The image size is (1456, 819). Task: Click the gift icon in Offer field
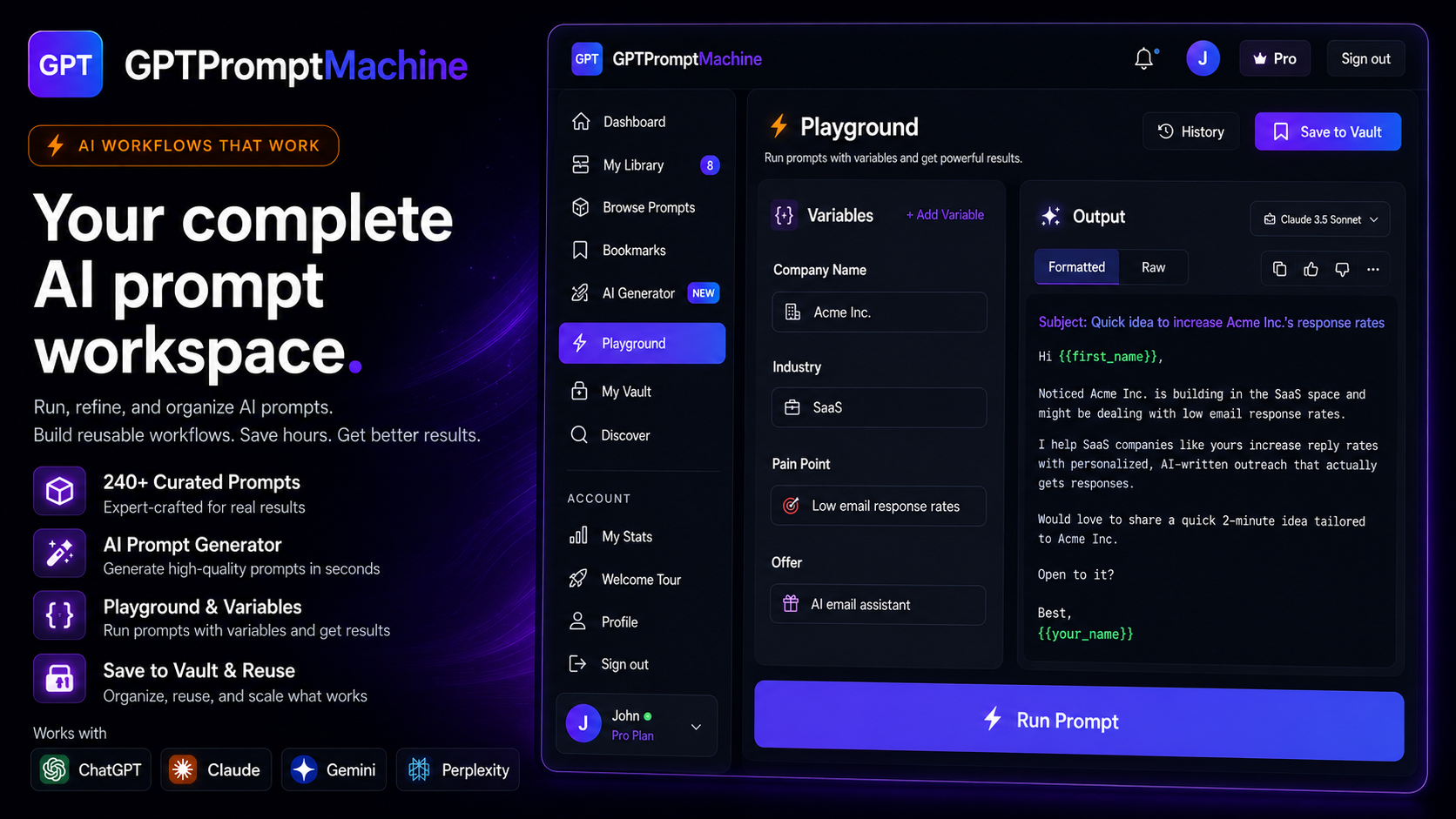[791, 604]
